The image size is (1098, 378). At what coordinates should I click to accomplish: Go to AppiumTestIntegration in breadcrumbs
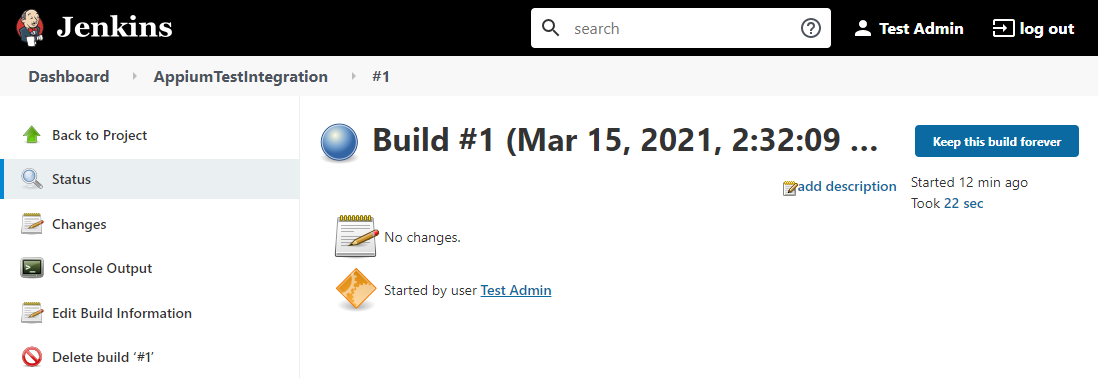tap(241, 76)
